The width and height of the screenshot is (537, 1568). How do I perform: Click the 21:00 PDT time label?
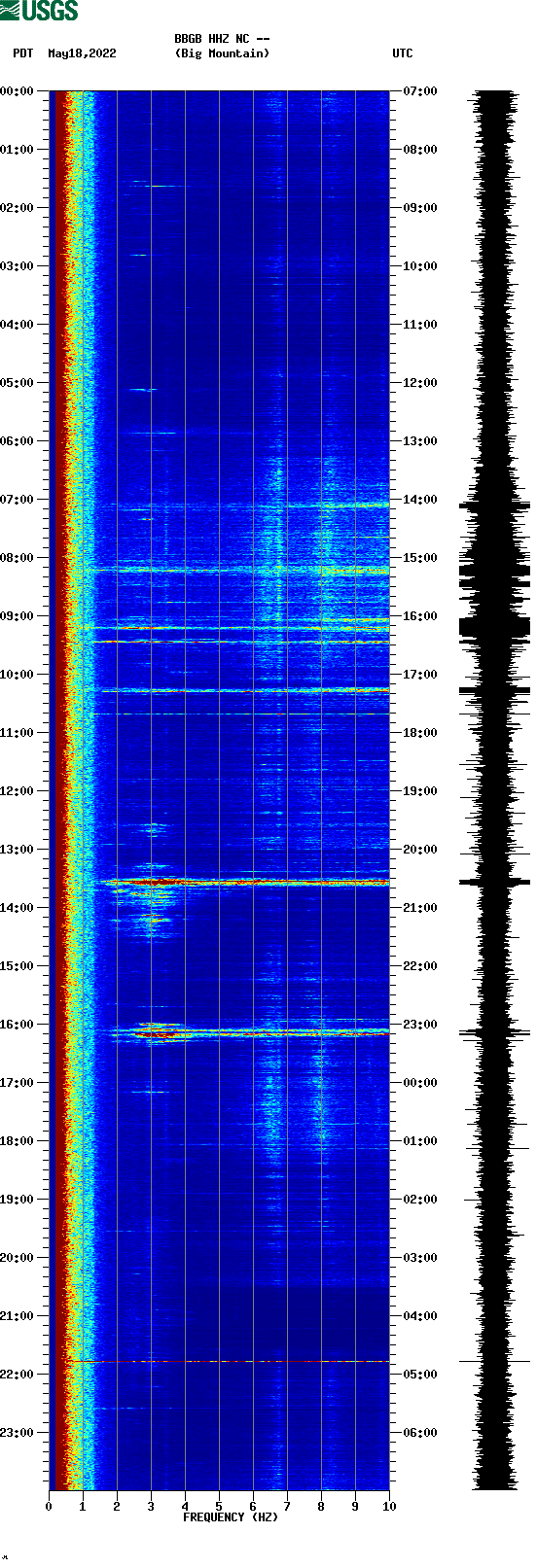coord(18,1316)
